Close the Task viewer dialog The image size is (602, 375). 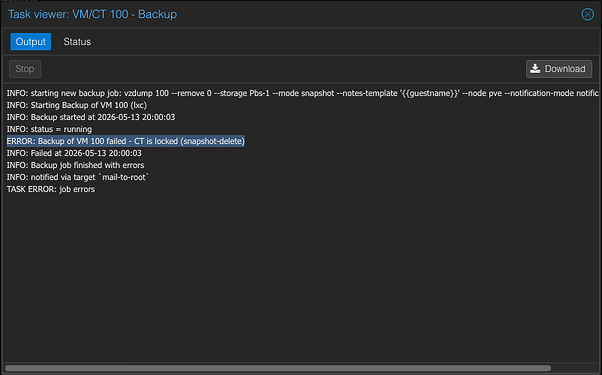tap(587, 14)
